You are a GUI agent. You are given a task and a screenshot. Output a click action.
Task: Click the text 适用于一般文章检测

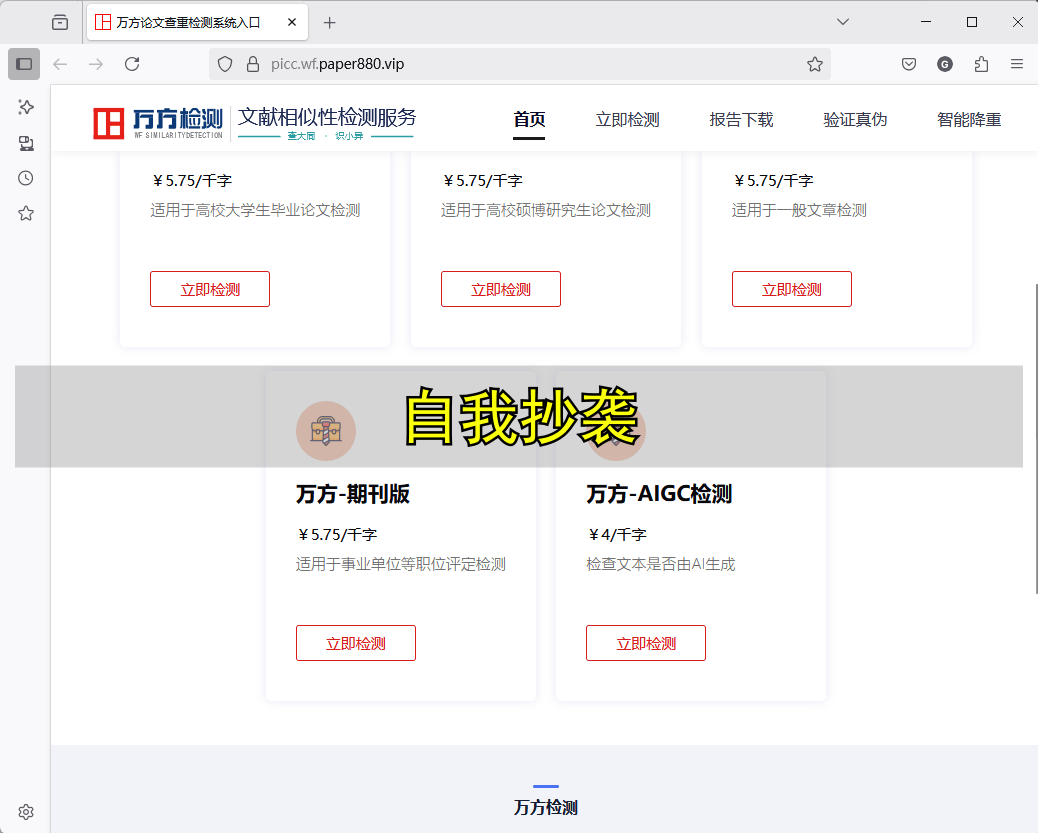(x=799, y=211)
